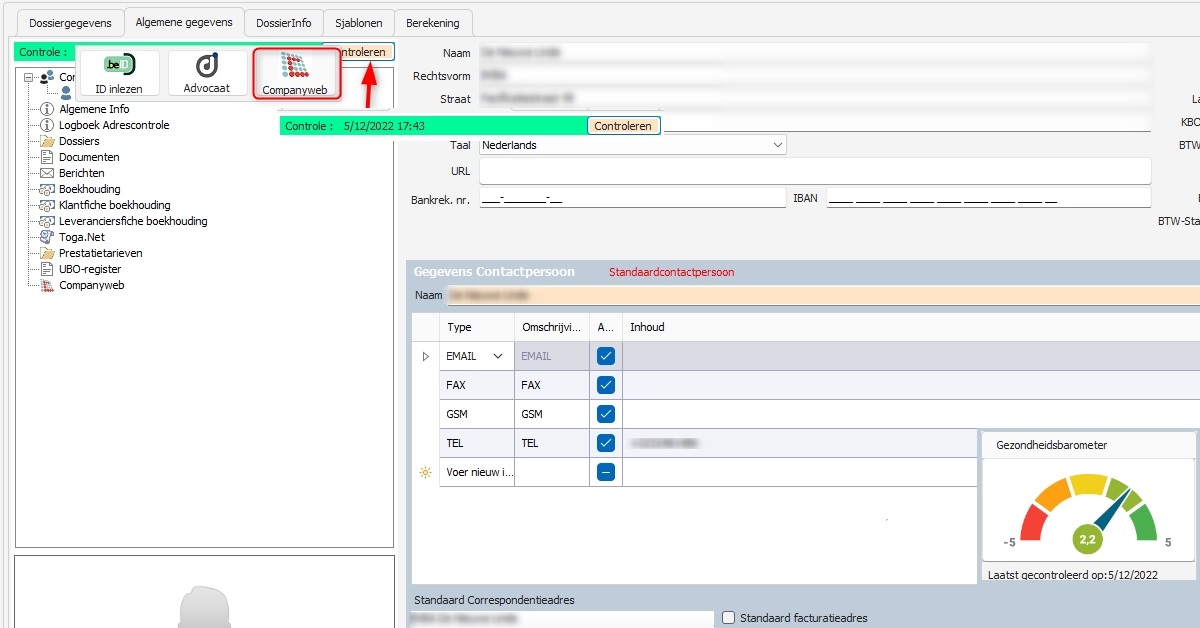
Task: Open Klantfiche boekhouding node
Action: 114,205
